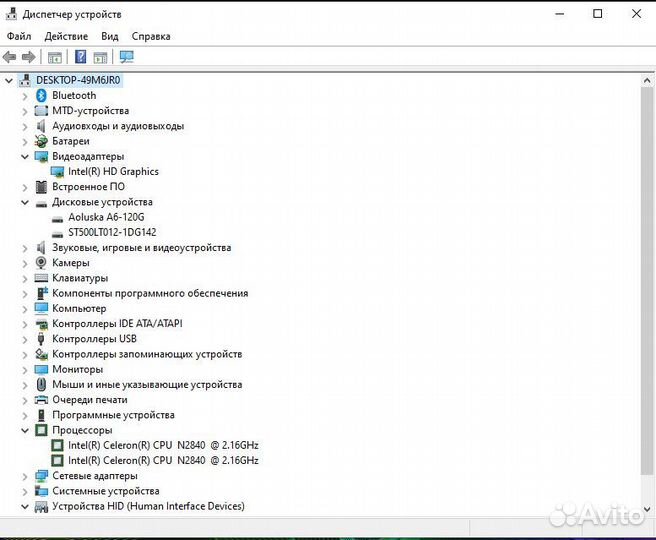Expand Контроллеры запоминающих устройств category

[x=25, y=355]
